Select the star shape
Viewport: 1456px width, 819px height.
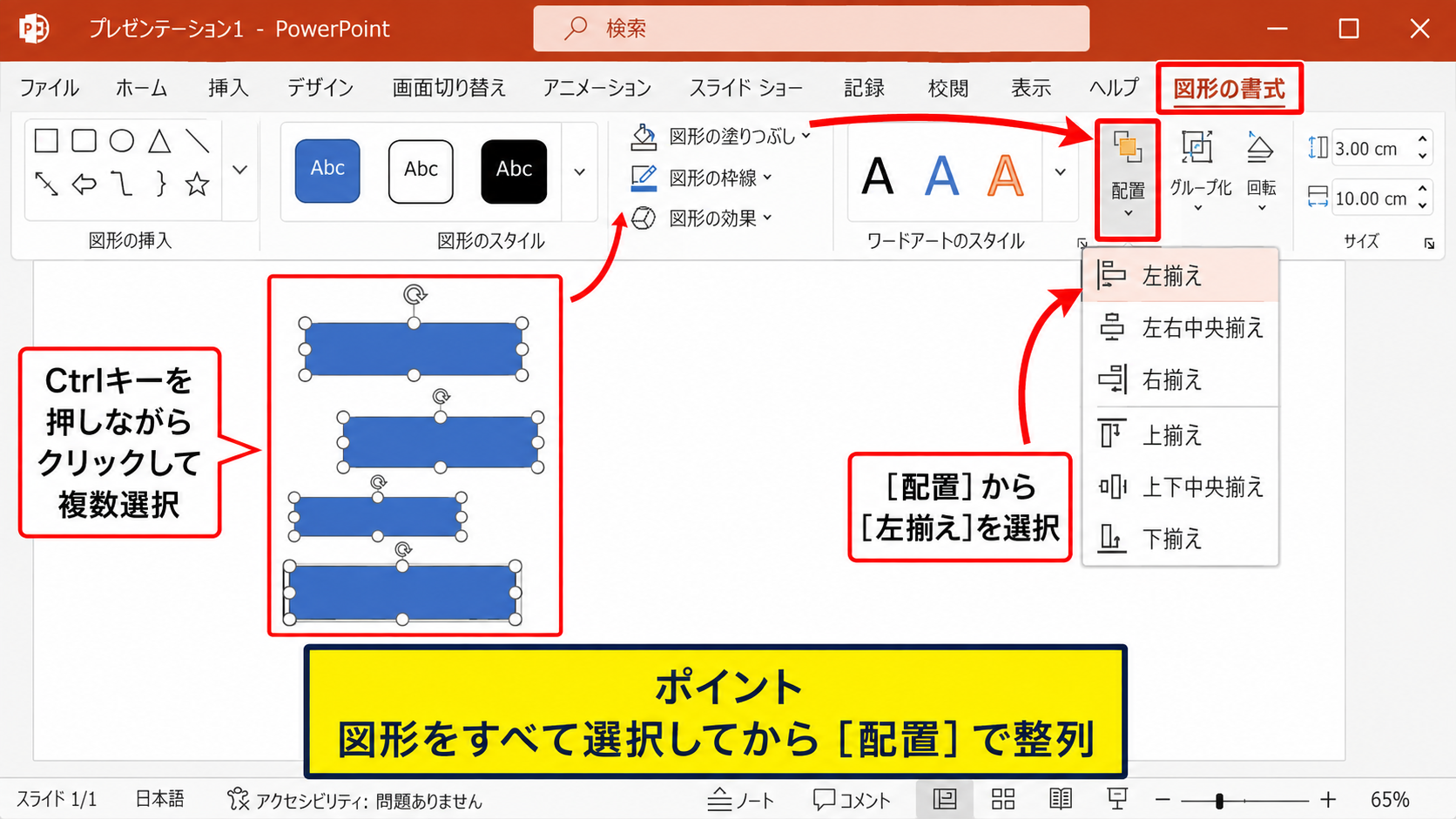pyautogui.click(x=198, y=184)
